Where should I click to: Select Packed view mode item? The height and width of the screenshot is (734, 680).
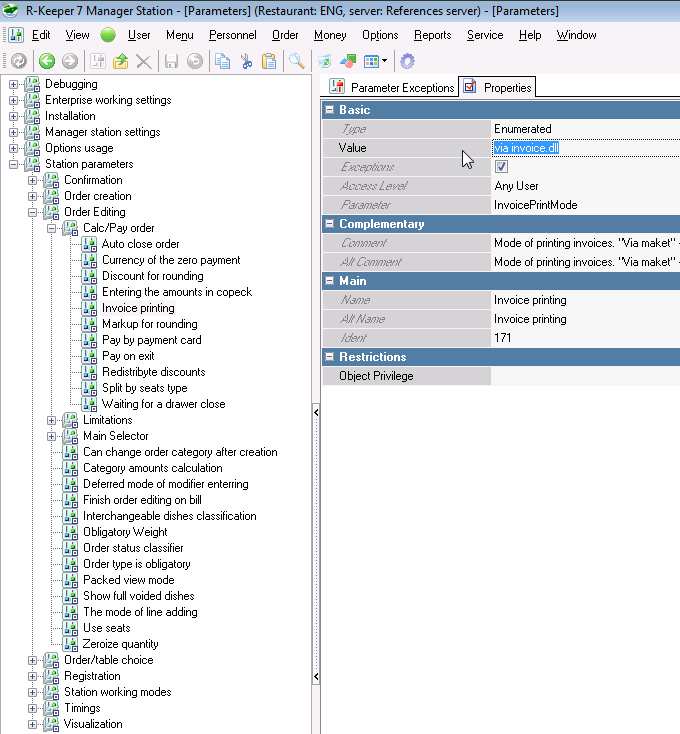click(x=129, y=580)
